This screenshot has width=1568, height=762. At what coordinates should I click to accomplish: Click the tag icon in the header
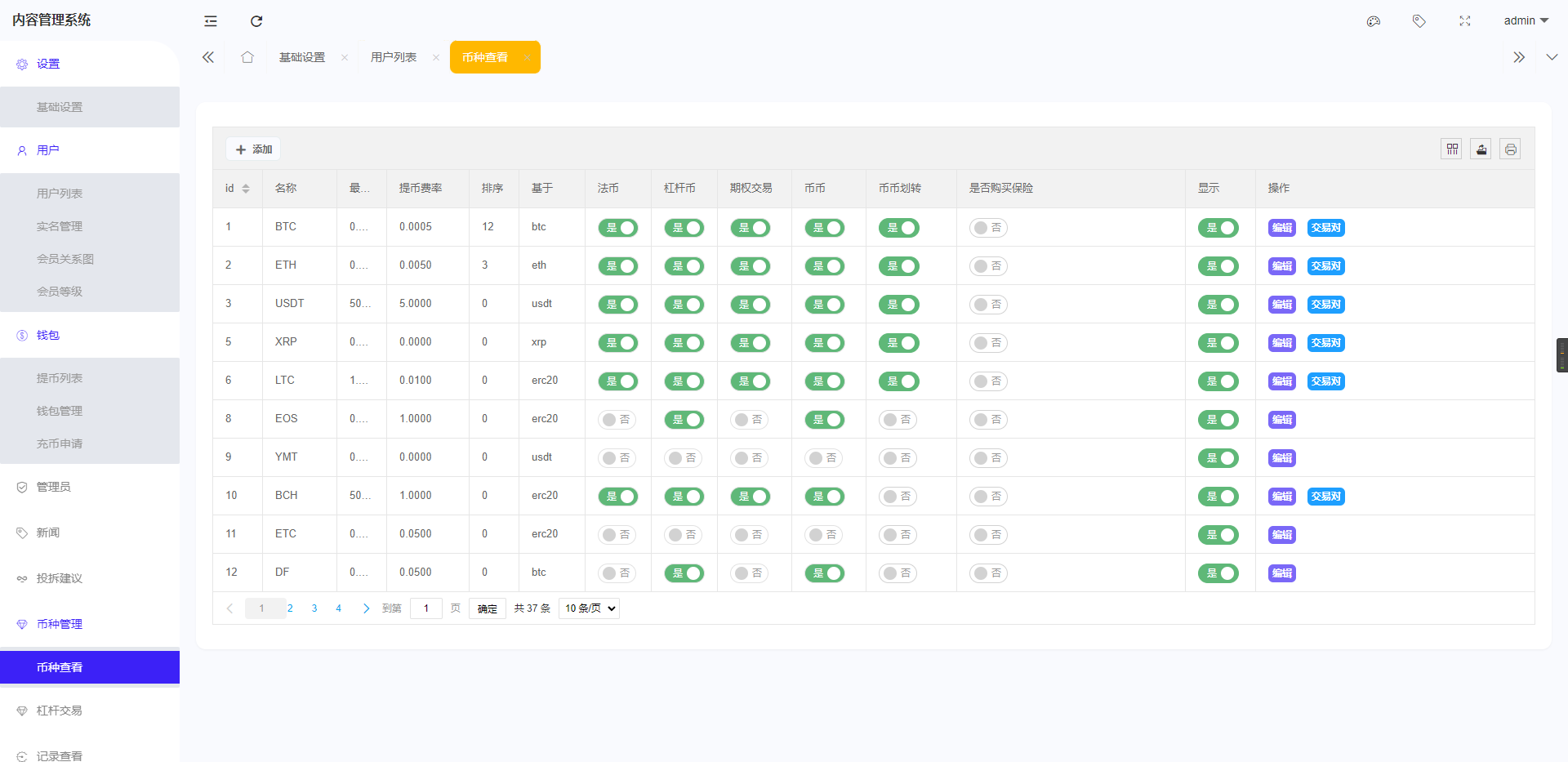1419,21
